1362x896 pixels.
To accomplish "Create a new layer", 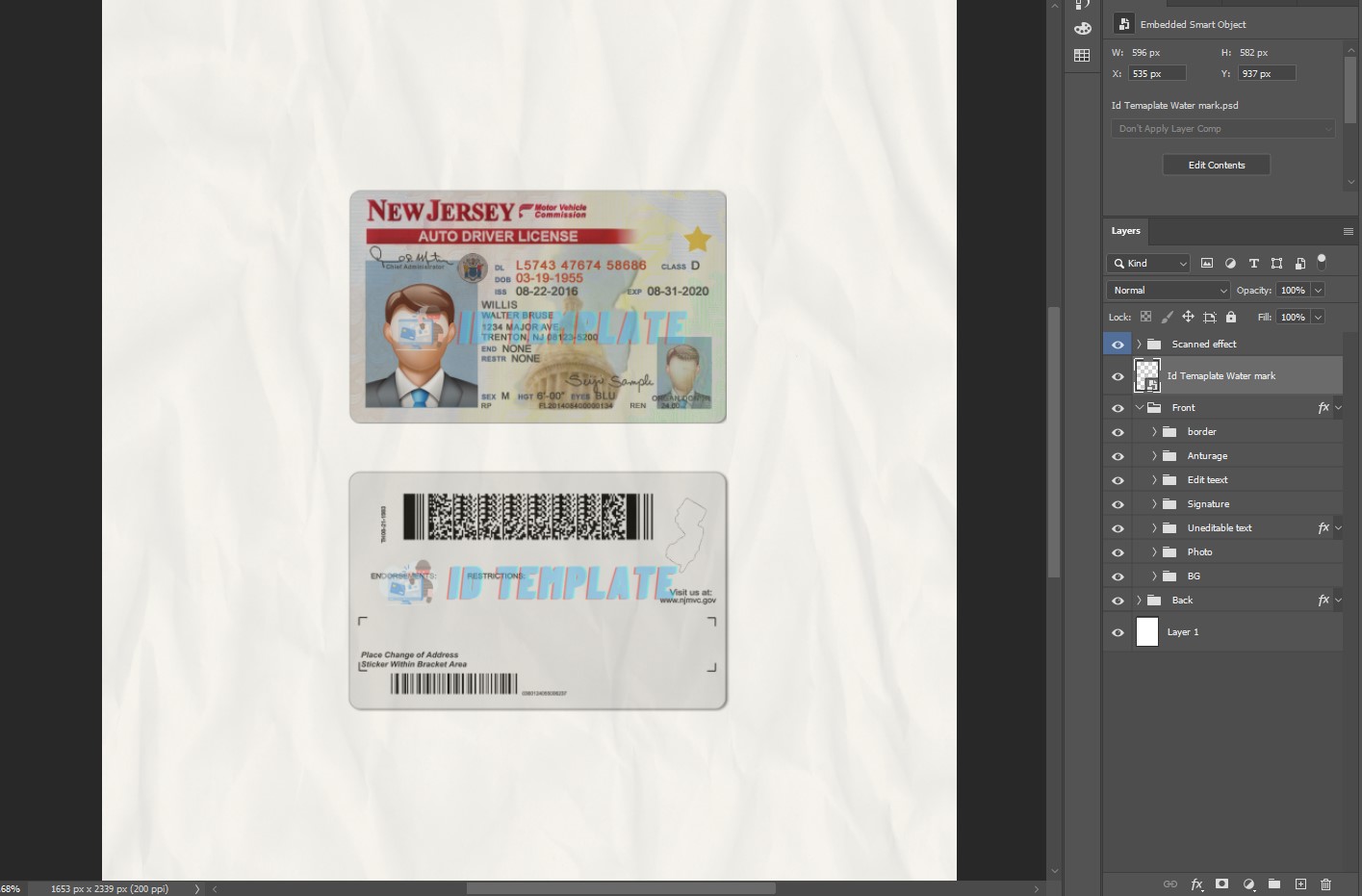I will (x=1300, y=883).
